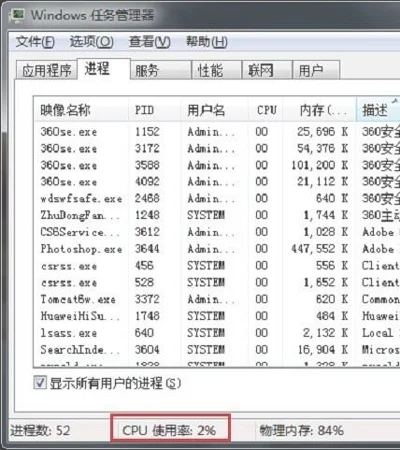Sort by 映像名称 column header

click(x=81, y=110)
